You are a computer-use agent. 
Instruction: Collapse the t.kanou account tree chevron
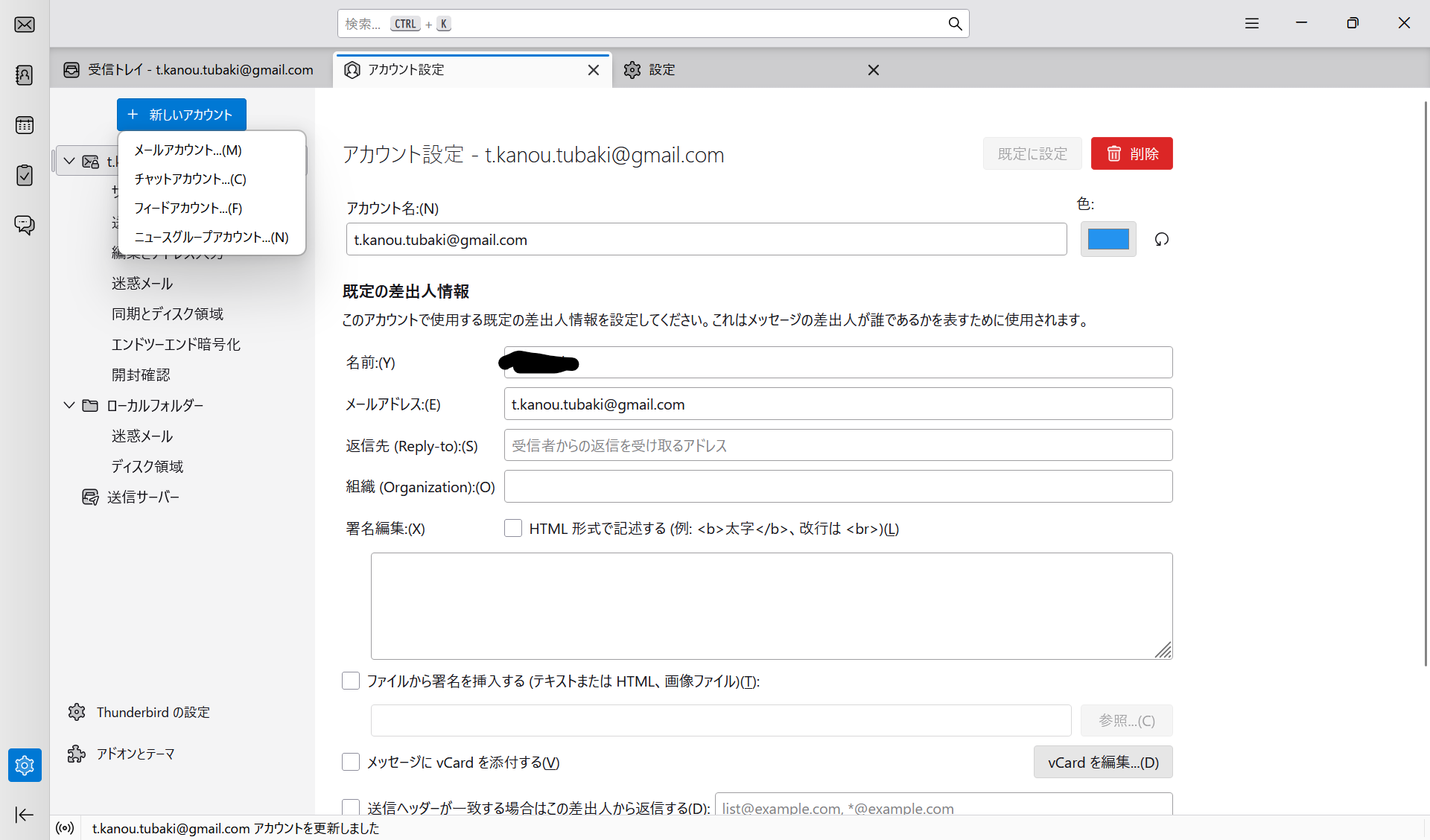pos(69,161)
